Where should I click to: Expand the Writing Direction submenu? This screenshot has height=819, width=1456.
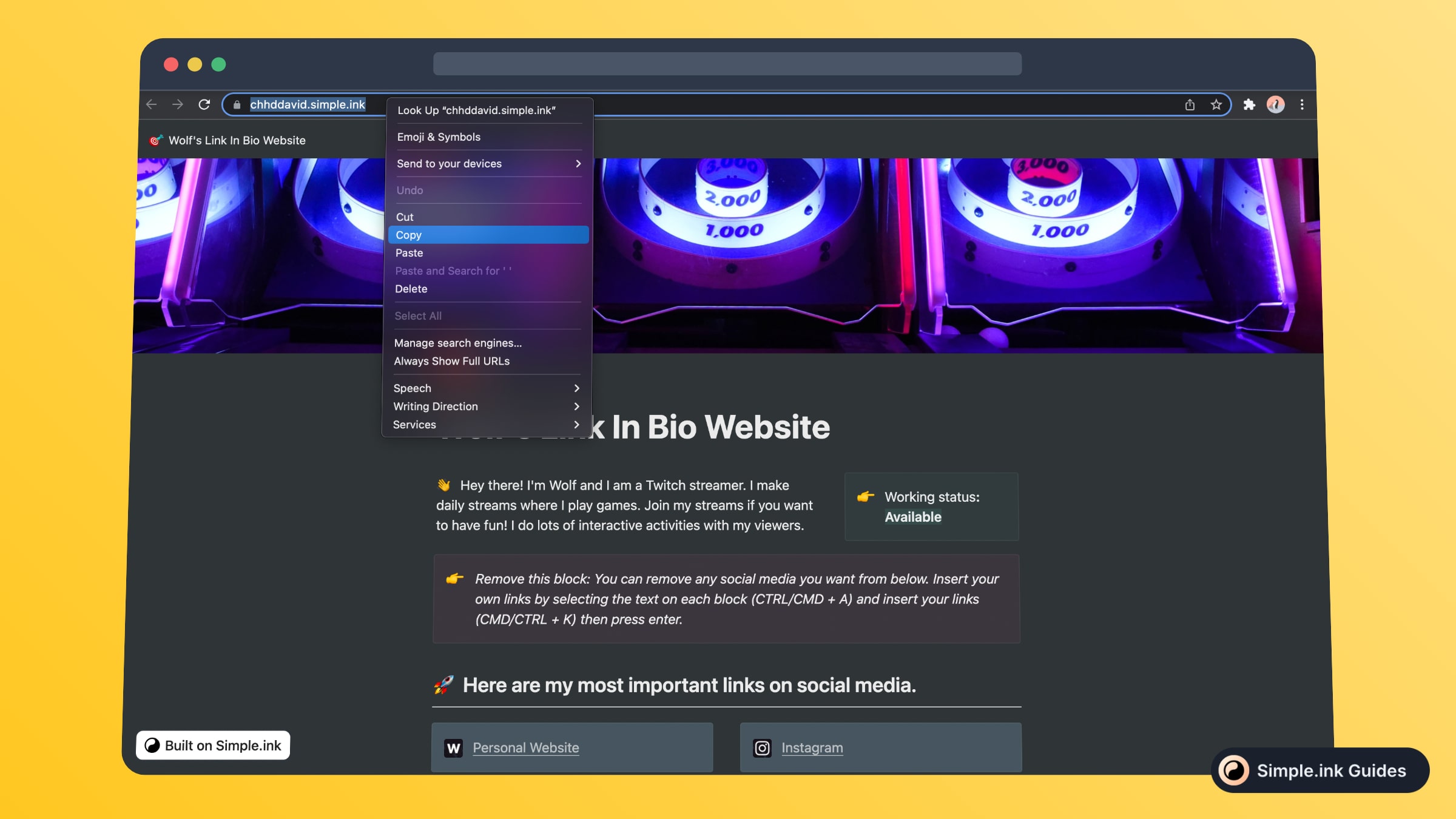486,407
